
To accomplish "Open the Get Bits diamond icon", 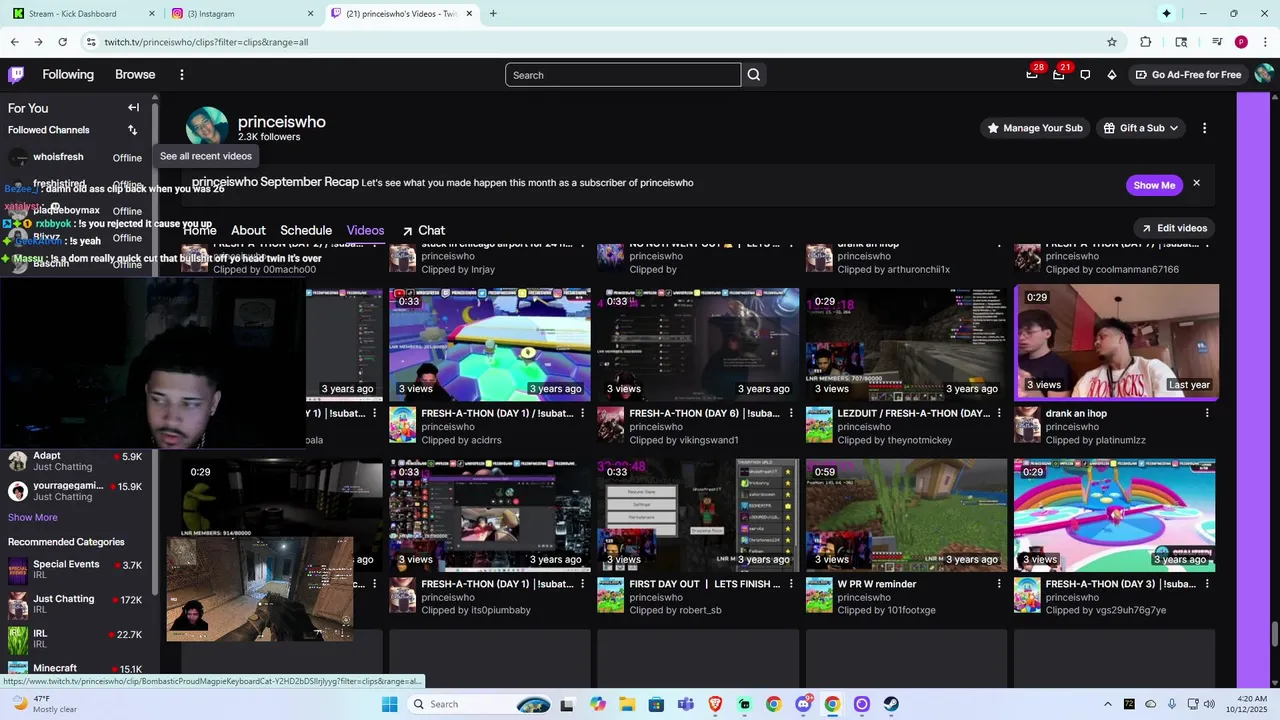I will (x=1112, y=75).
